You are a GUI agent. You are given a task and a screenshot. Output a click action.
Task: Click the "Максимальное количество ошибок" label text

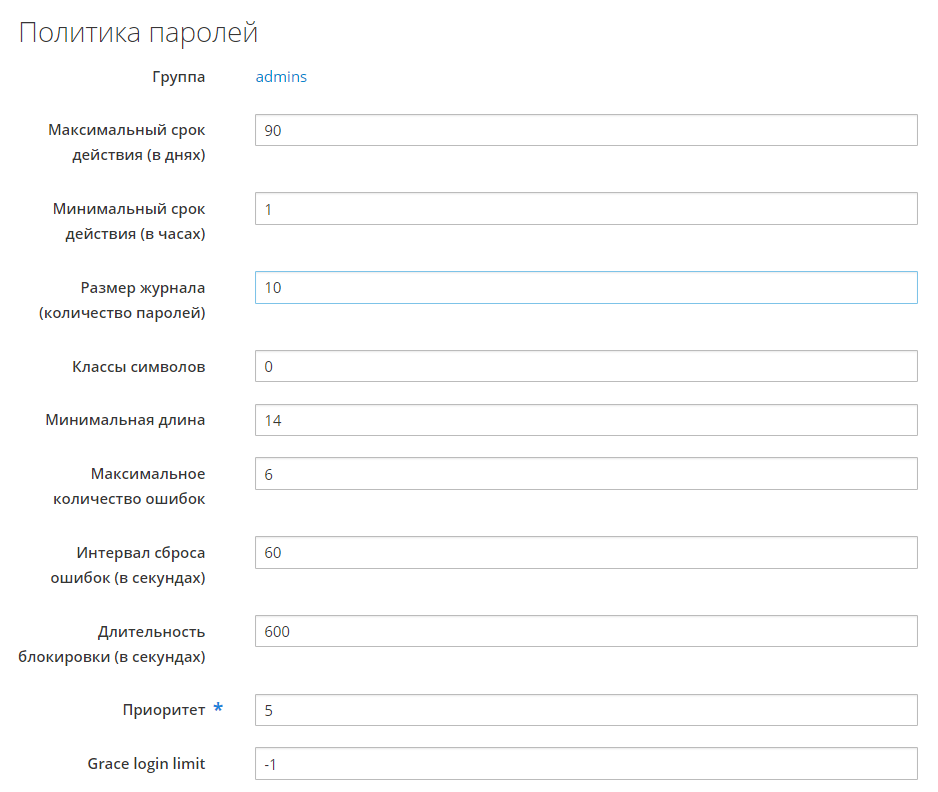tap(129, 486)
